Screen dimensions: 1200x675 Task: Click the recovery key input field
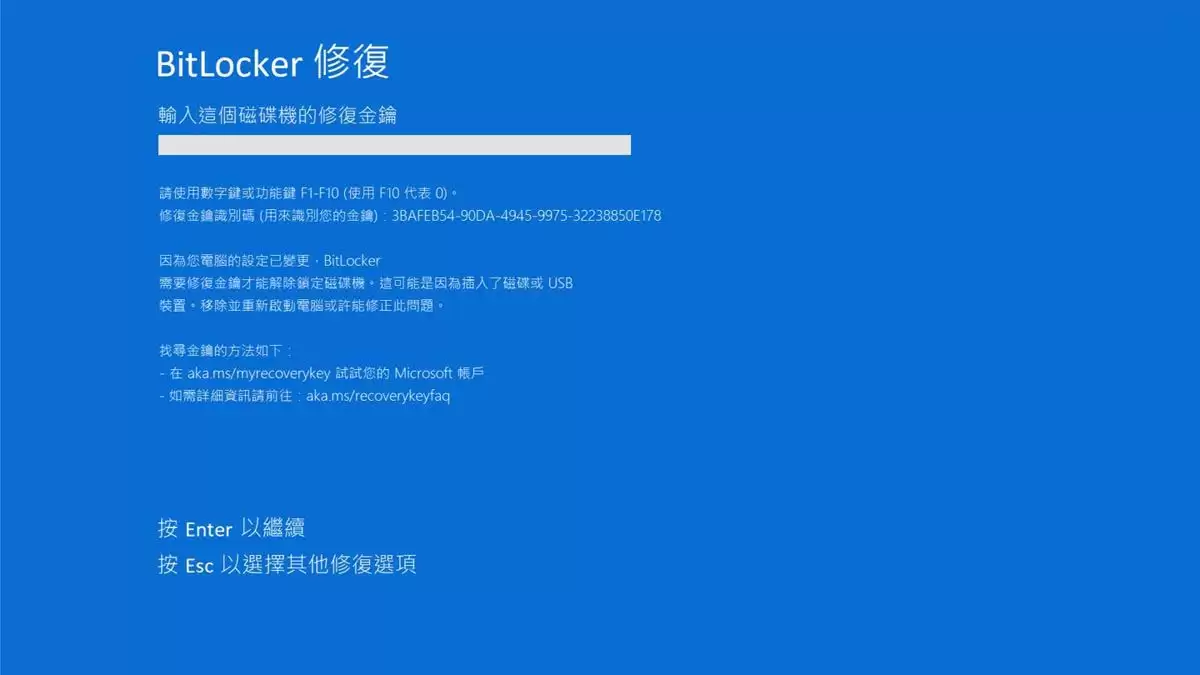[x=394, y=145]
